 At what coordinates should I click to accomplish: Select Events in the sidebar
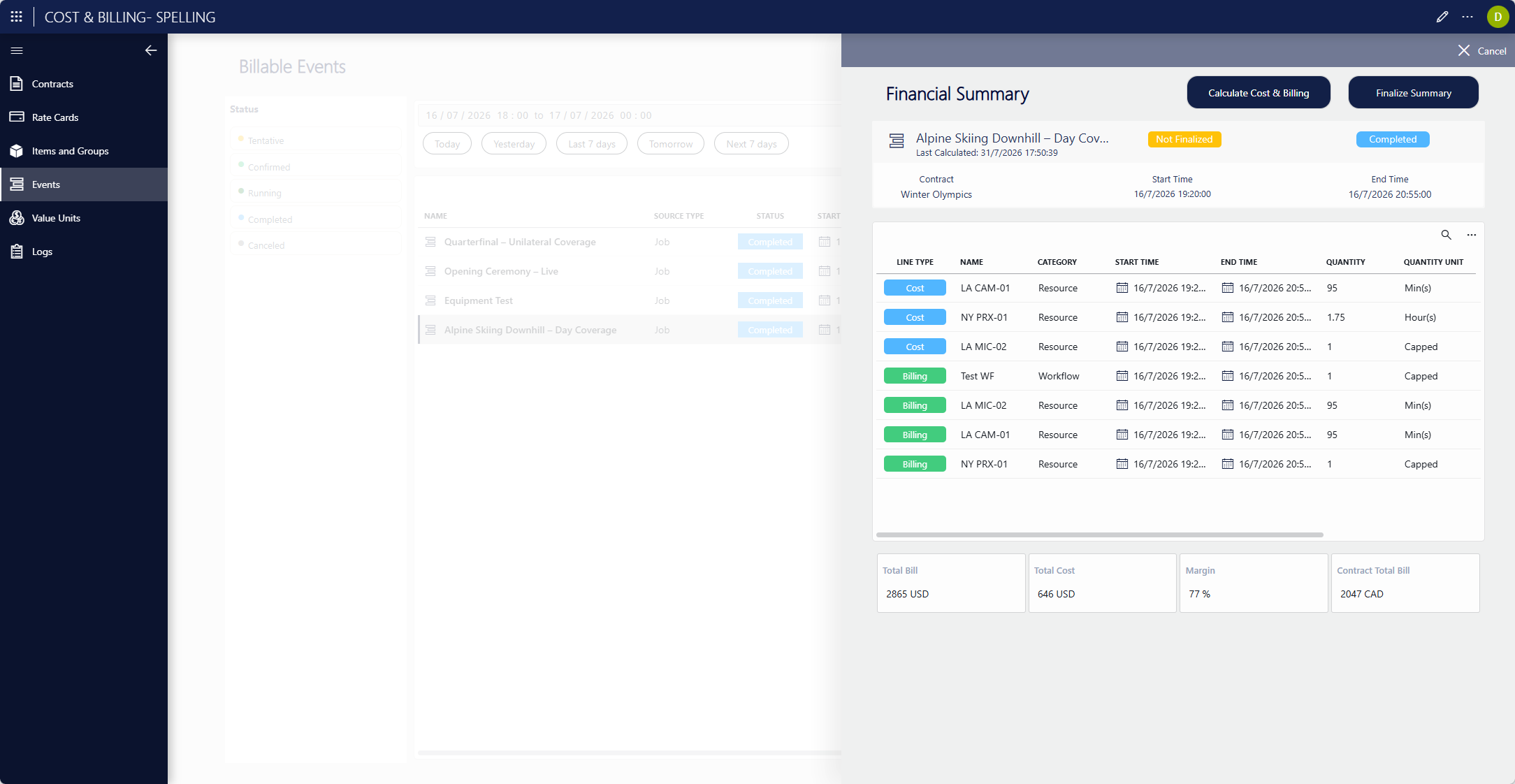84,184
